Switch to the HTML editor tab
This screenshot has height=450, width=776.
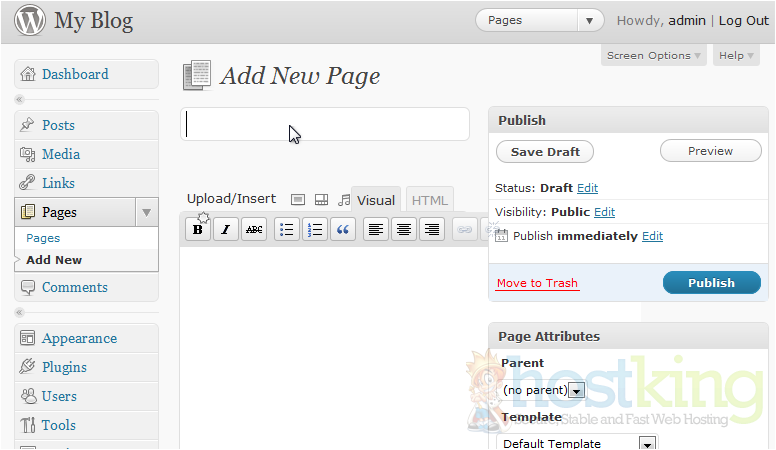(429, 200)
